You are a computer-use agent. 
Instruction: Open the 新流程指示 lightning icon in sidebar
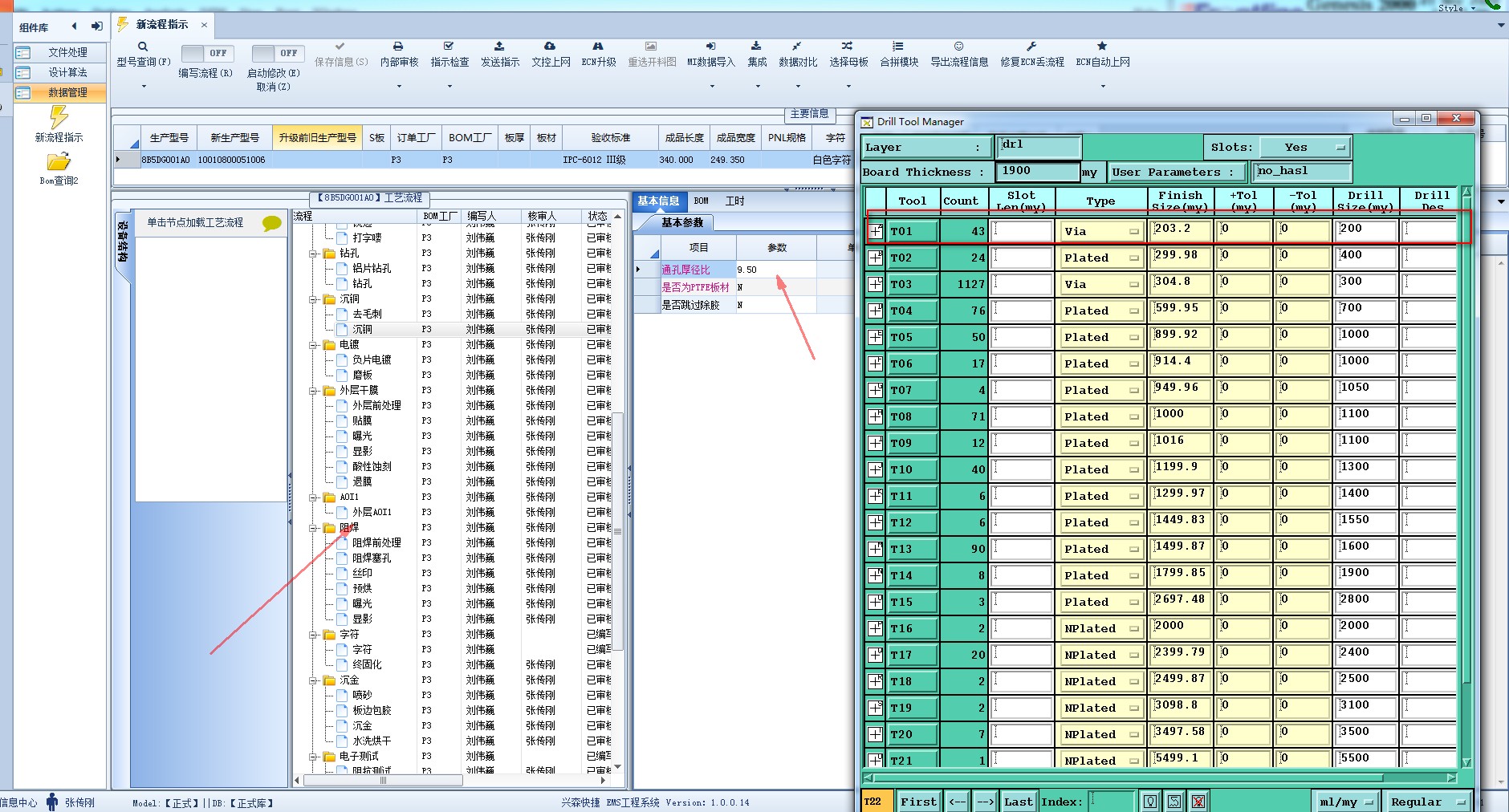(59, 117)
